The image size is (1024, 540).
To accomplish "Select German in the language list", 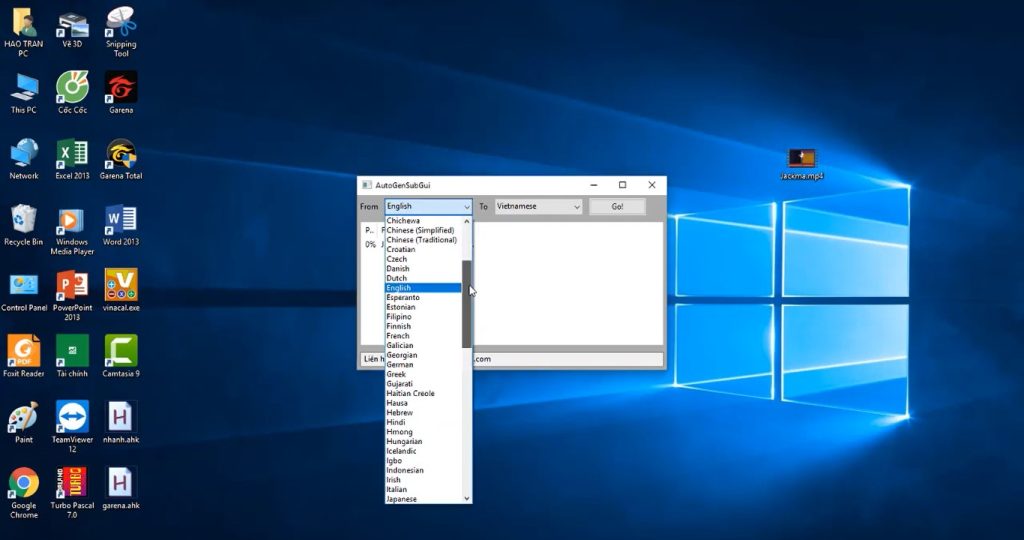I will click(400, 365).
